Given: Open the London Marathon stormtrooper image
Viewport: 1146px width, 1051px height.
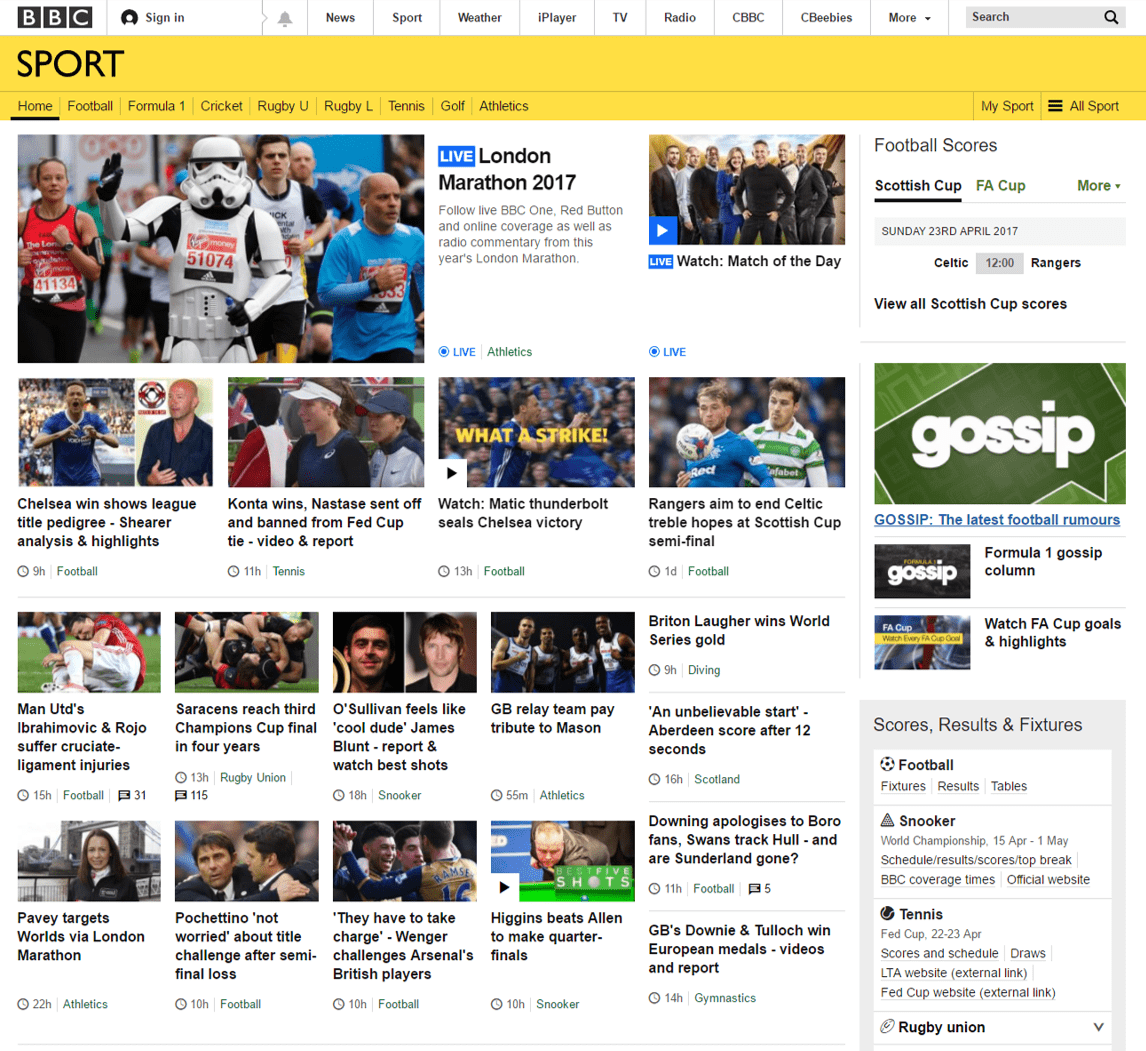Looking at the screenshot, I should click(221, 248).
